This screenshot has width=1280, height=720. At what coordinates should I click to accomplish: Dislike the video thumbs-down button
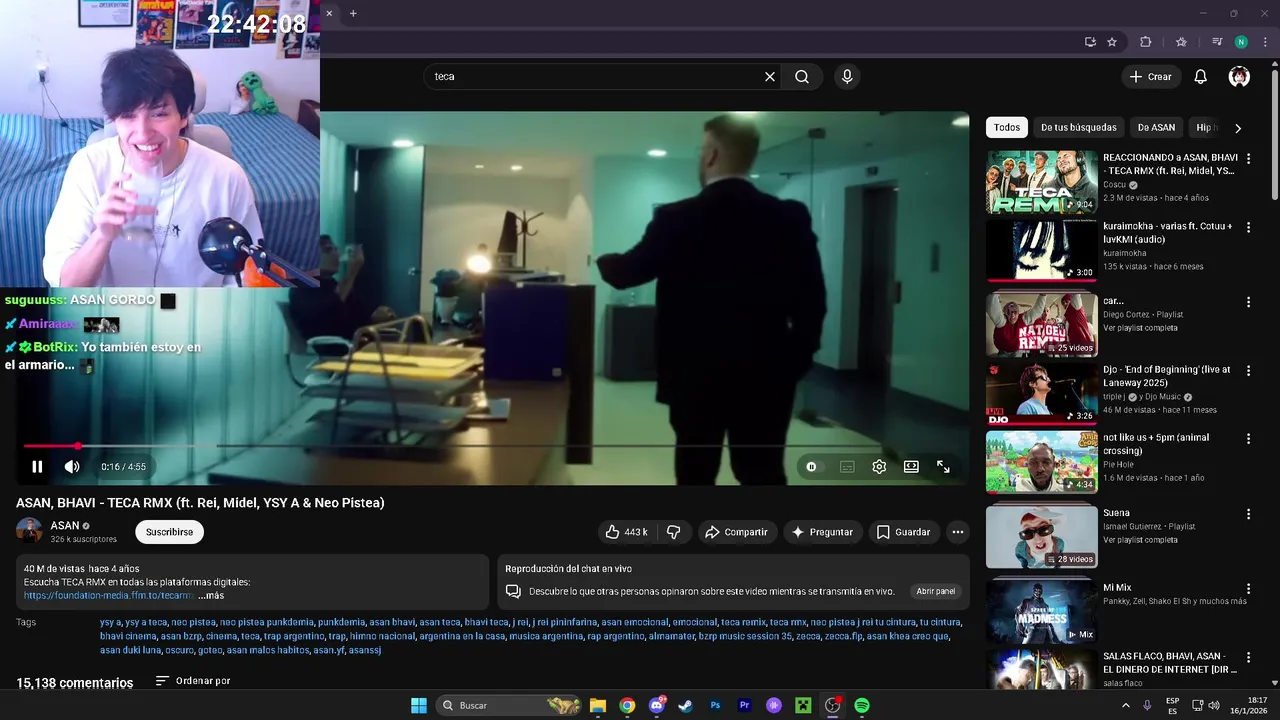click(674, 532)
